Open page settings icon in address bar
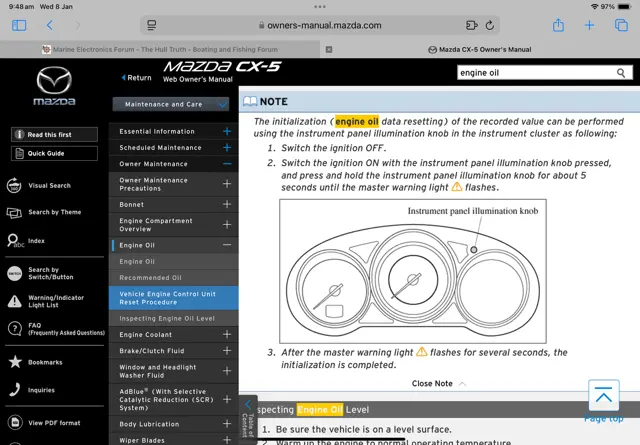The width and height of the screenshot is (640, 445). coord(151,25)
